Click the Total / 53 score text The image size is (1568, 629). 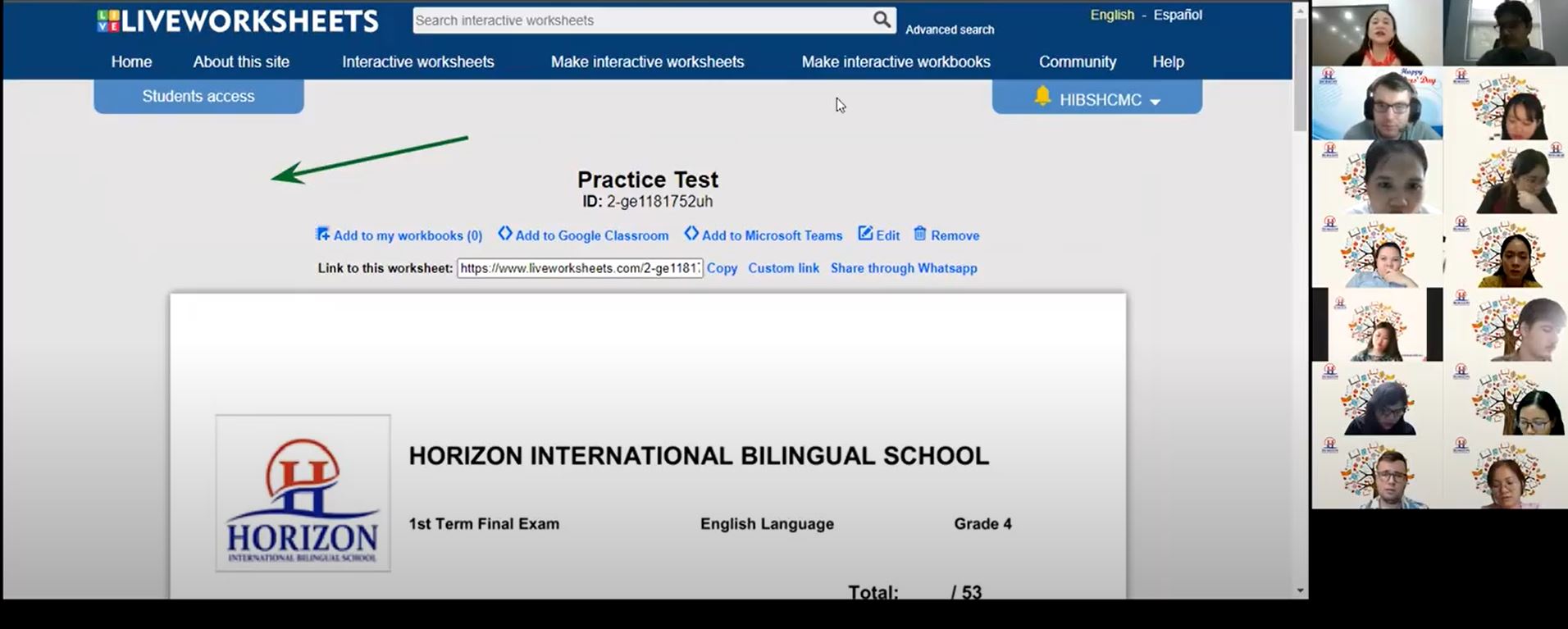[914, 591]
